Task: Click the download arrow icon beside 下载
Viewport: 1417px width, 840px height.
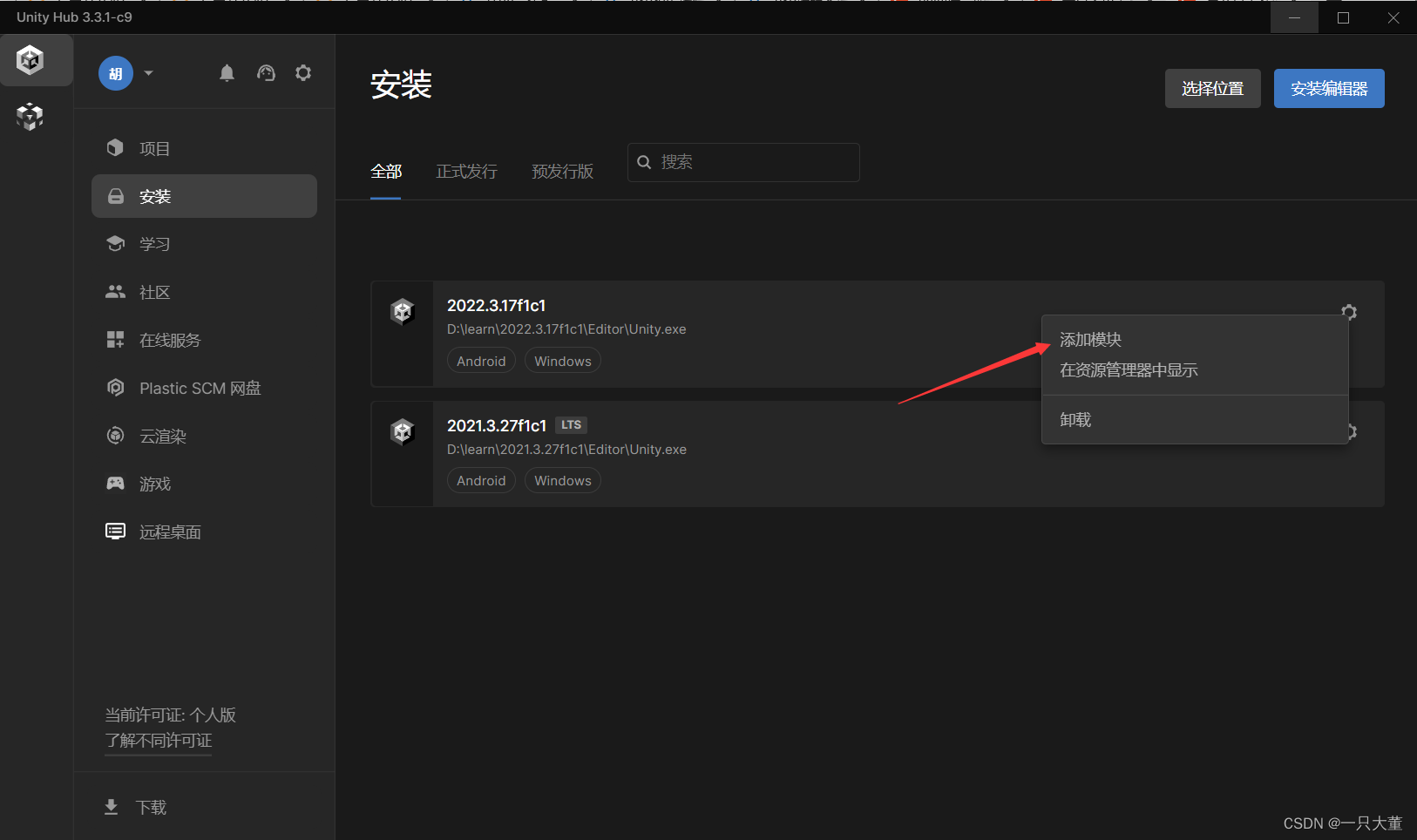Action: click(x=112, y=807)
